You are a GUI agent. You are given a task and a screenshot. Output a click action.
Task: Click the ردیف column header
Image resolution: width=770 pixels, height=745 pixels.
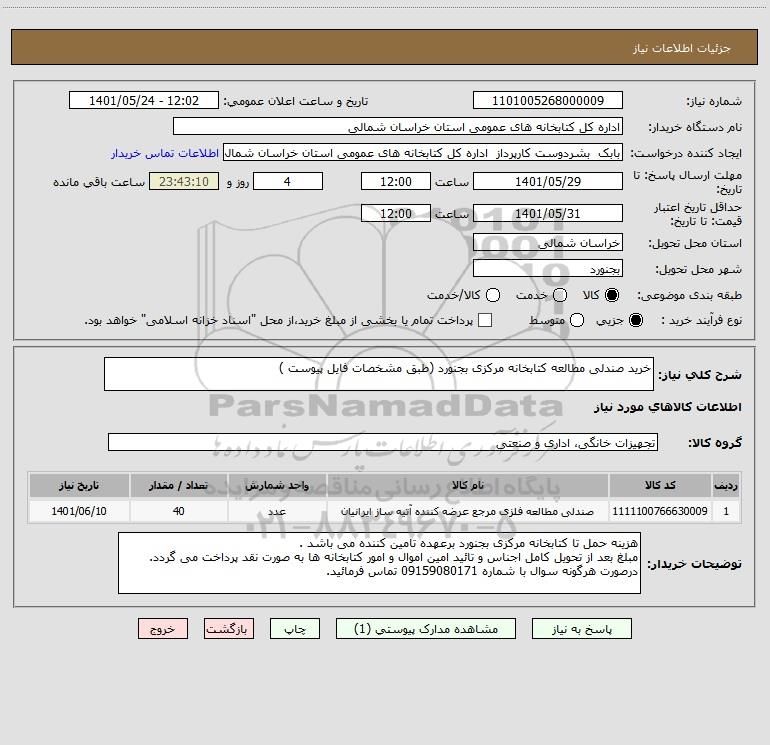click(x=726, y=485)
